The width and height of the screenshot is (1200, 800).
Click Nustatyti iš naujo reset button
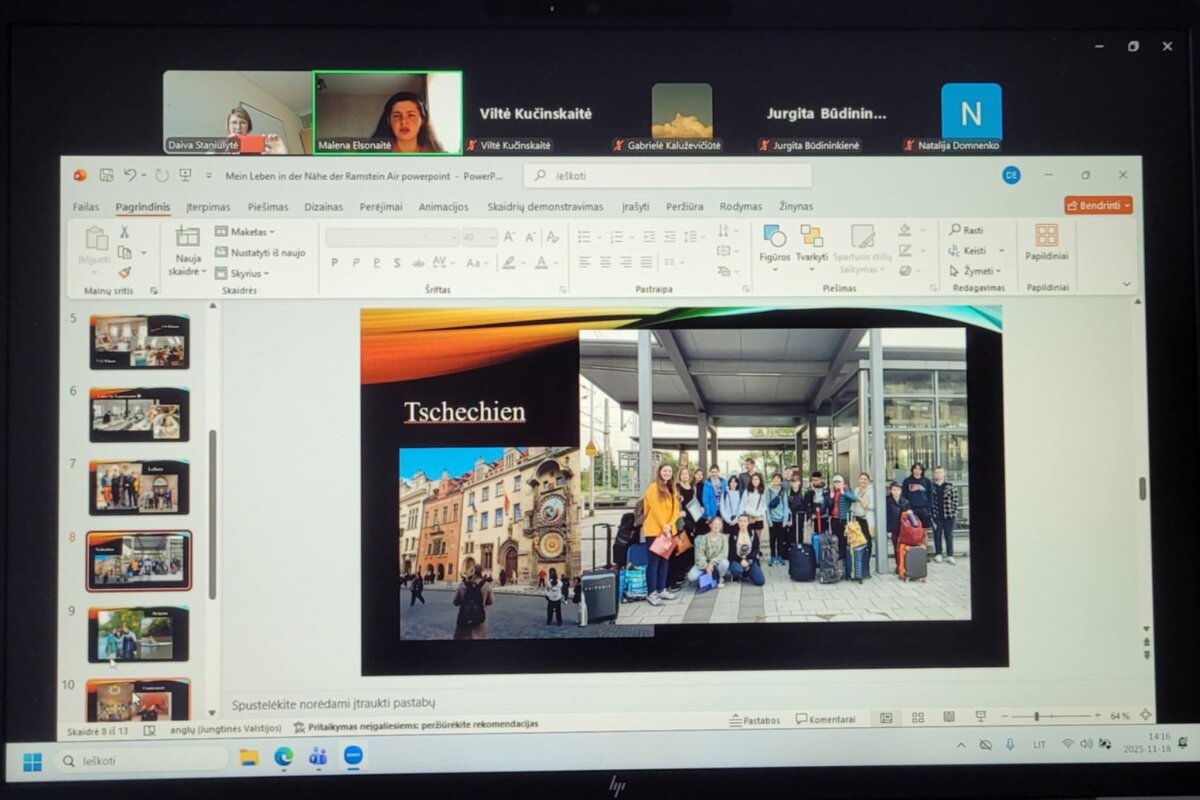pyautogui.click(x=260, y=253)
